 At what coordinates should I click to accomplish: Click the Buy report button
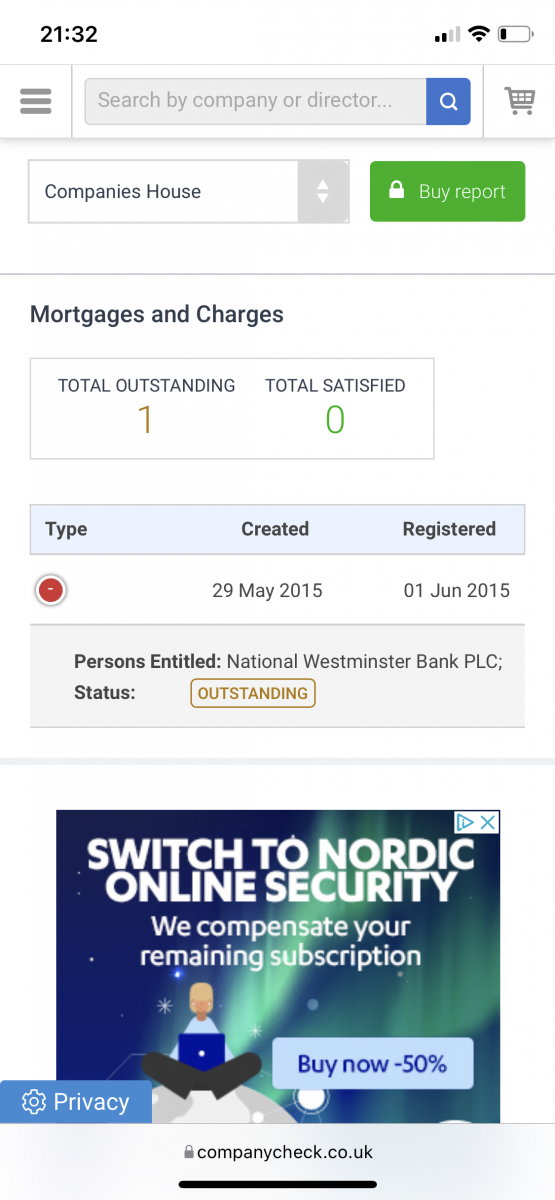click(x=447, y=191)
